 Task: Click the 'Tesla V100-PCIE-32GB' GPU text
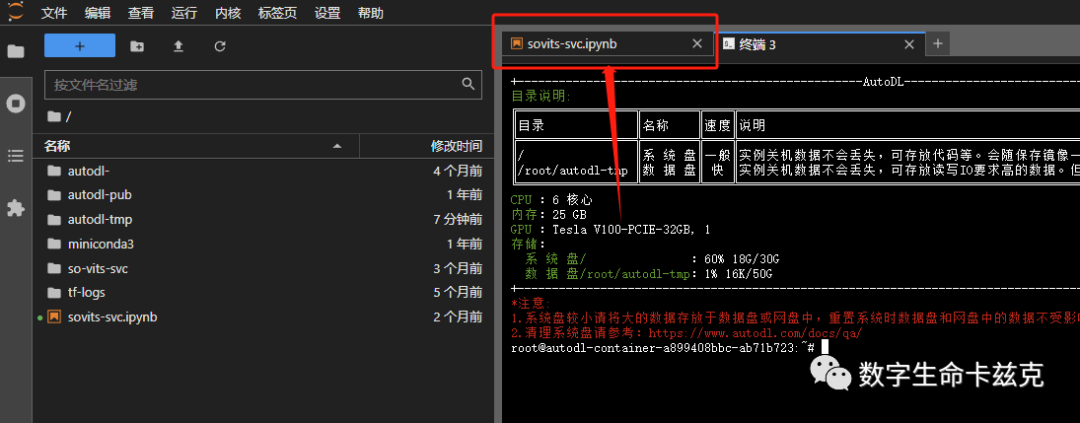(623, 229)
